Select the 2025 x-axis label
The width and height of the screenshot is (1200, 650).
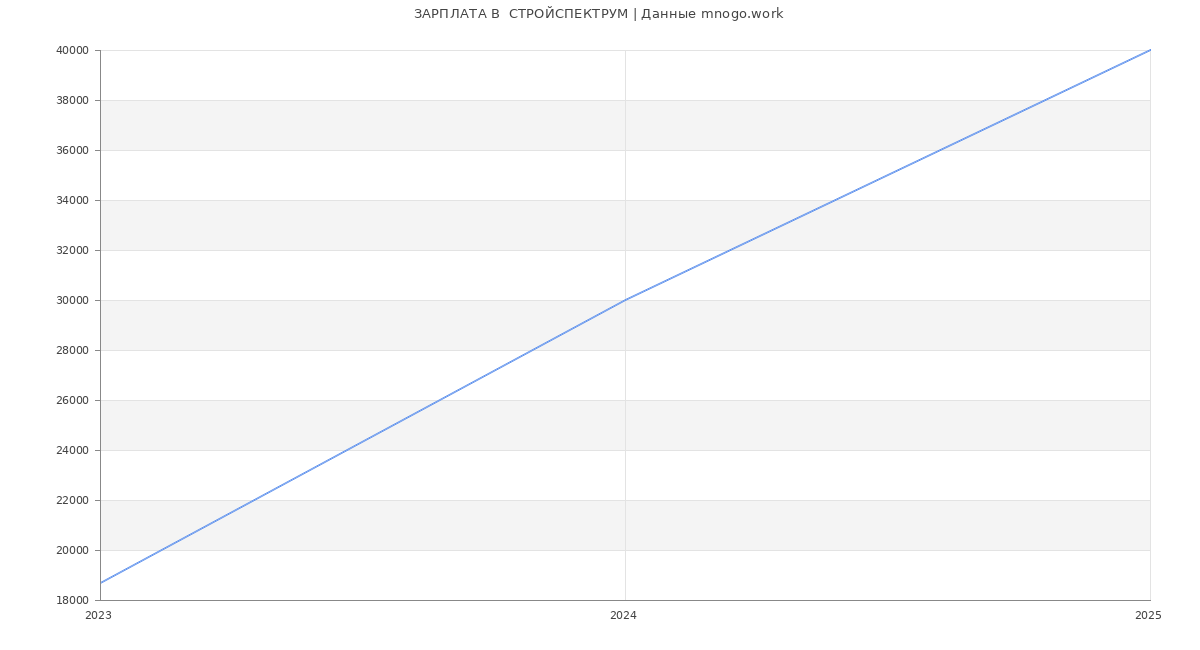click(1148, 616)
